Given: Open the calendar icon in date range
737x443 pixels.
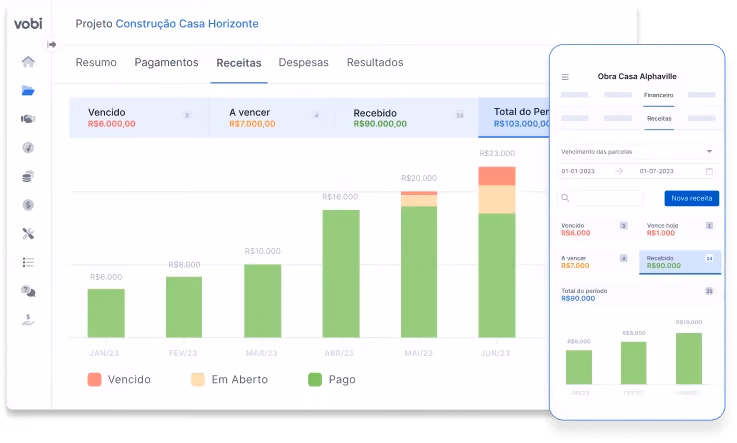Looking at the screenshot, I should [x=709, y=171].
